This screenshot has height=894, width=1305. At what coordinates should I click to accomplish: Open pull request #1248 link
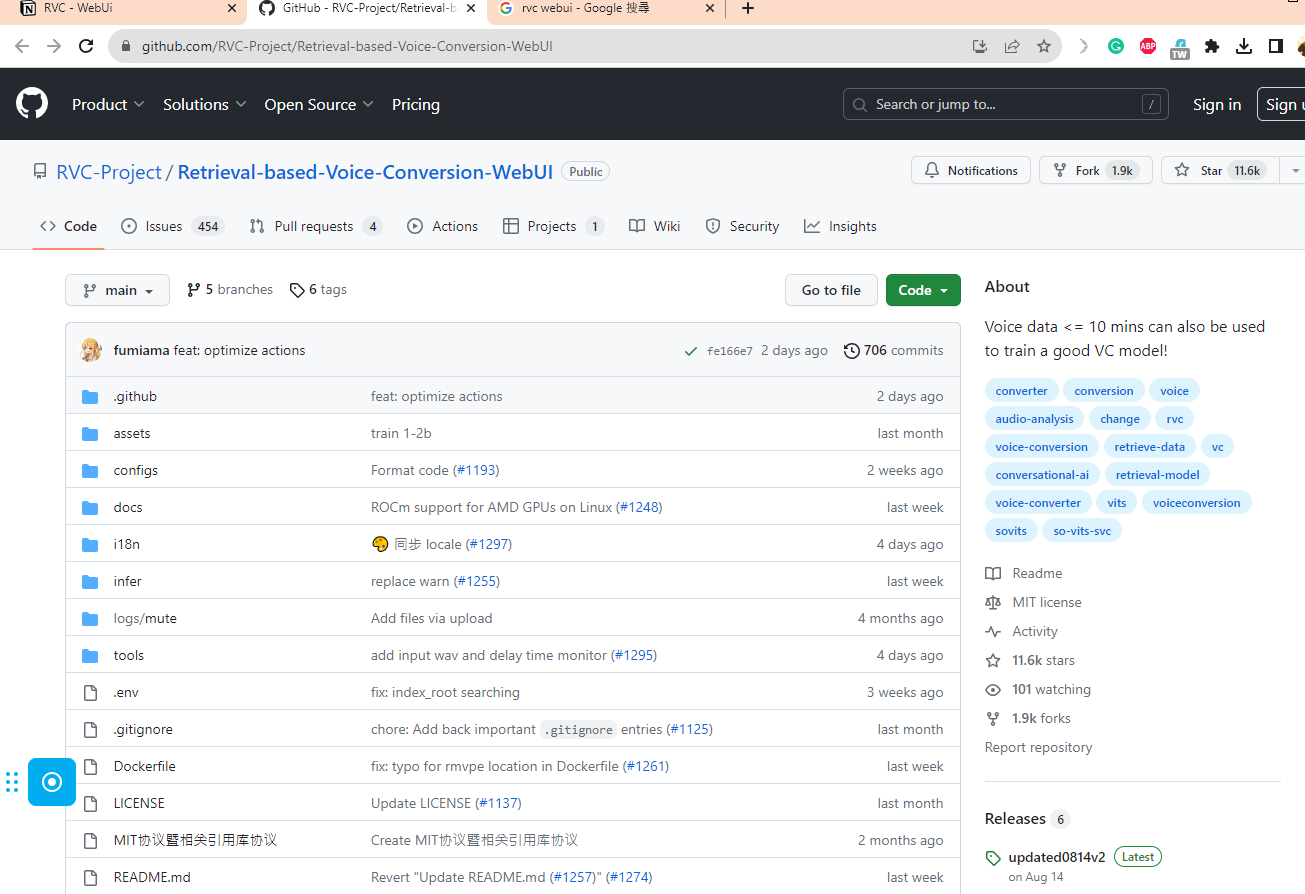639,507
